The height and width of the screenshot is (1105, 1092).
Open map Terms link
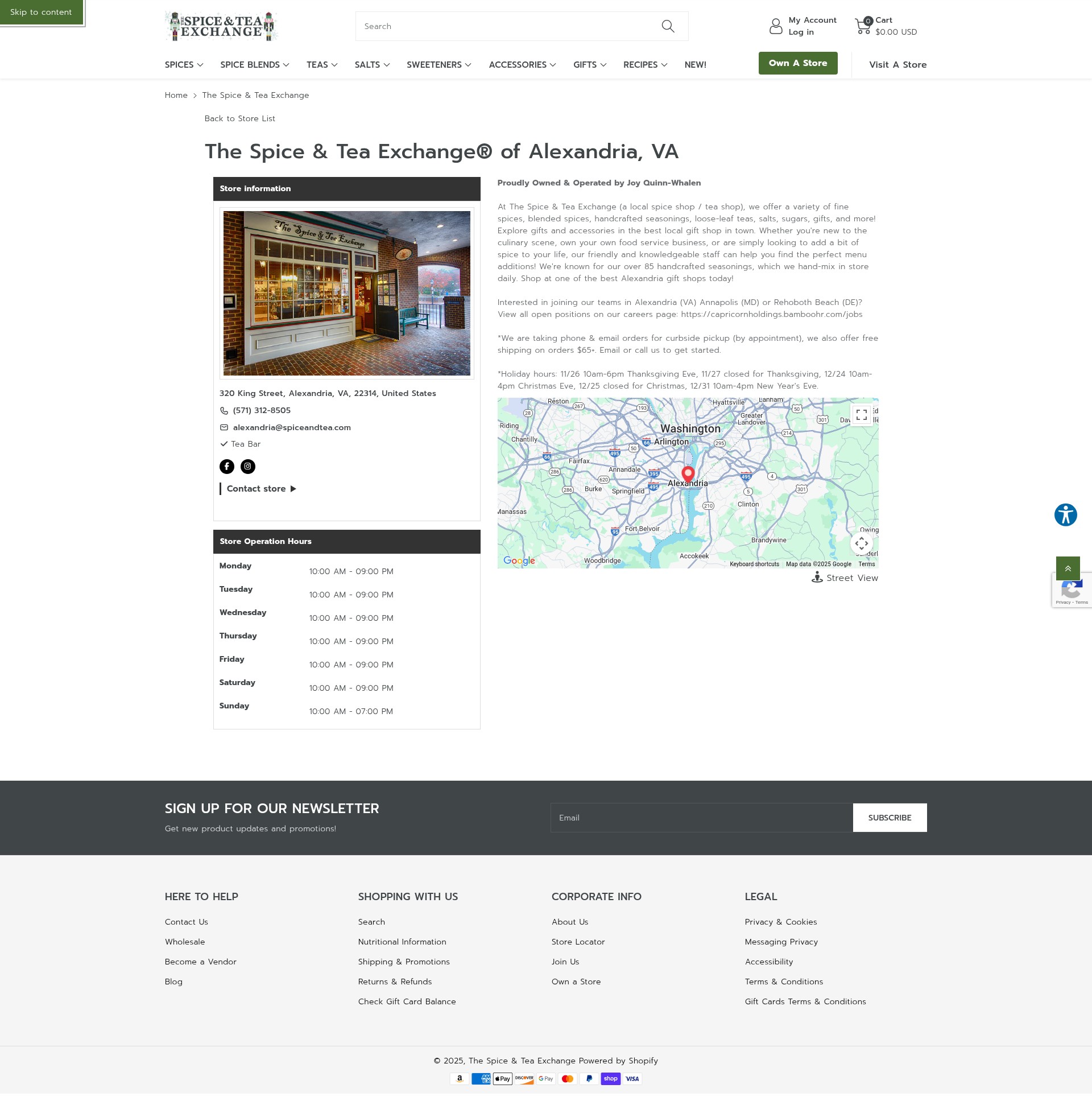pos(866,564)
